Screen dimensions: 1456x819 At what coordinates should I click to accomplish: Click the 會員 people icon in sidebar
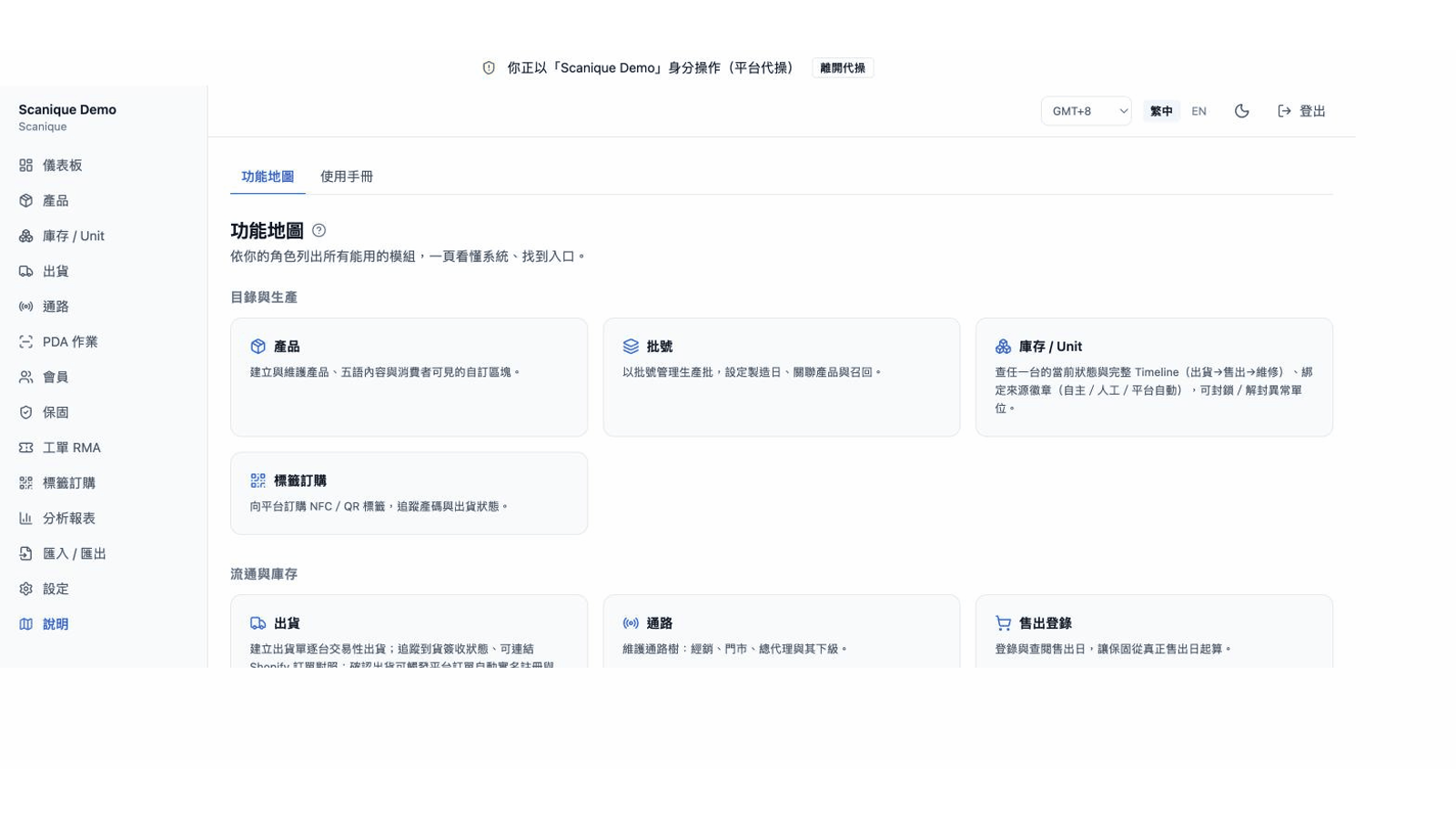point(25,378)
